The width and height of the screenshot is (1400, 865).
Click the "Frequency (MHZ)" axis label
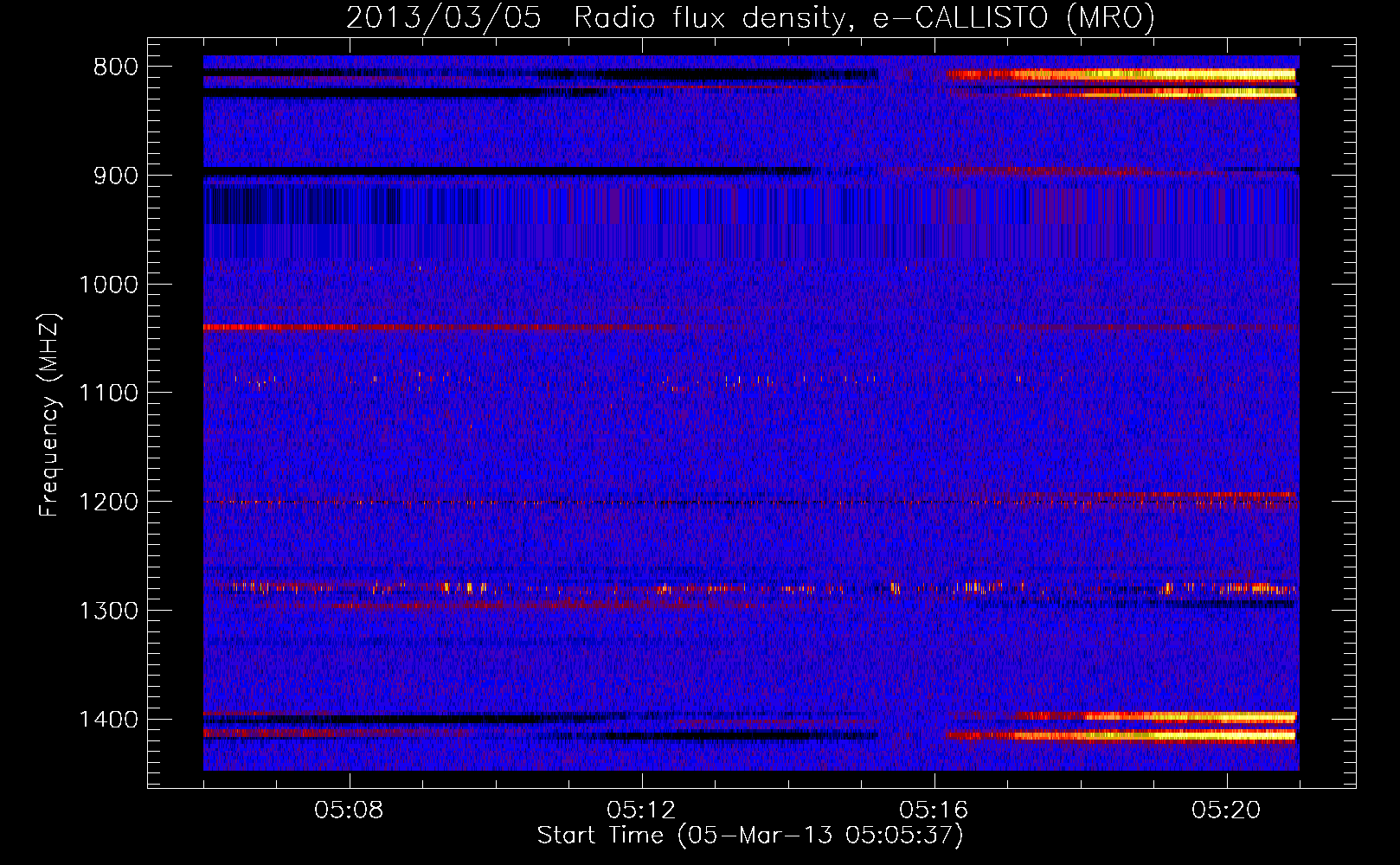pos(48,415)
